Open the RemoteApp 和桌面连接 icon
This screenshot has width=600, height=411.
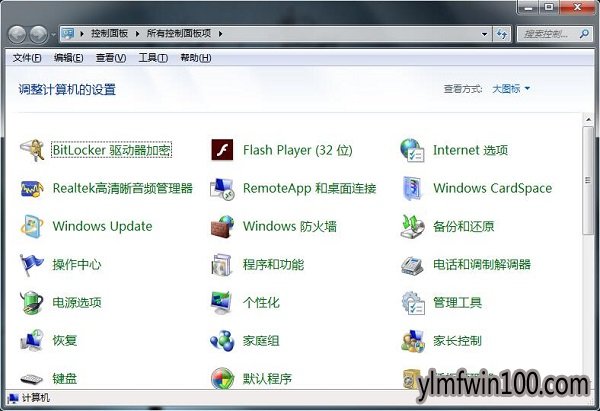coord(222,188)
